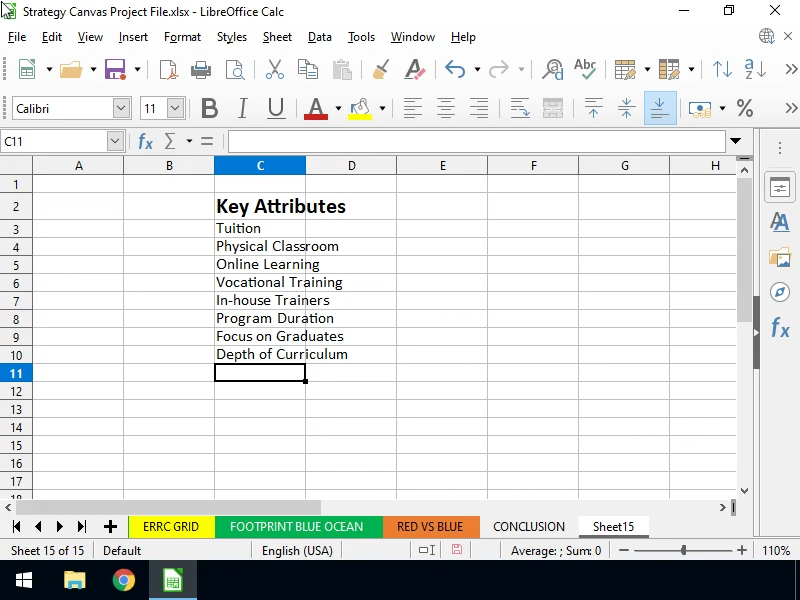Undo the last action
The height and width of the screenshot is (600, 800).
[455, 69]
